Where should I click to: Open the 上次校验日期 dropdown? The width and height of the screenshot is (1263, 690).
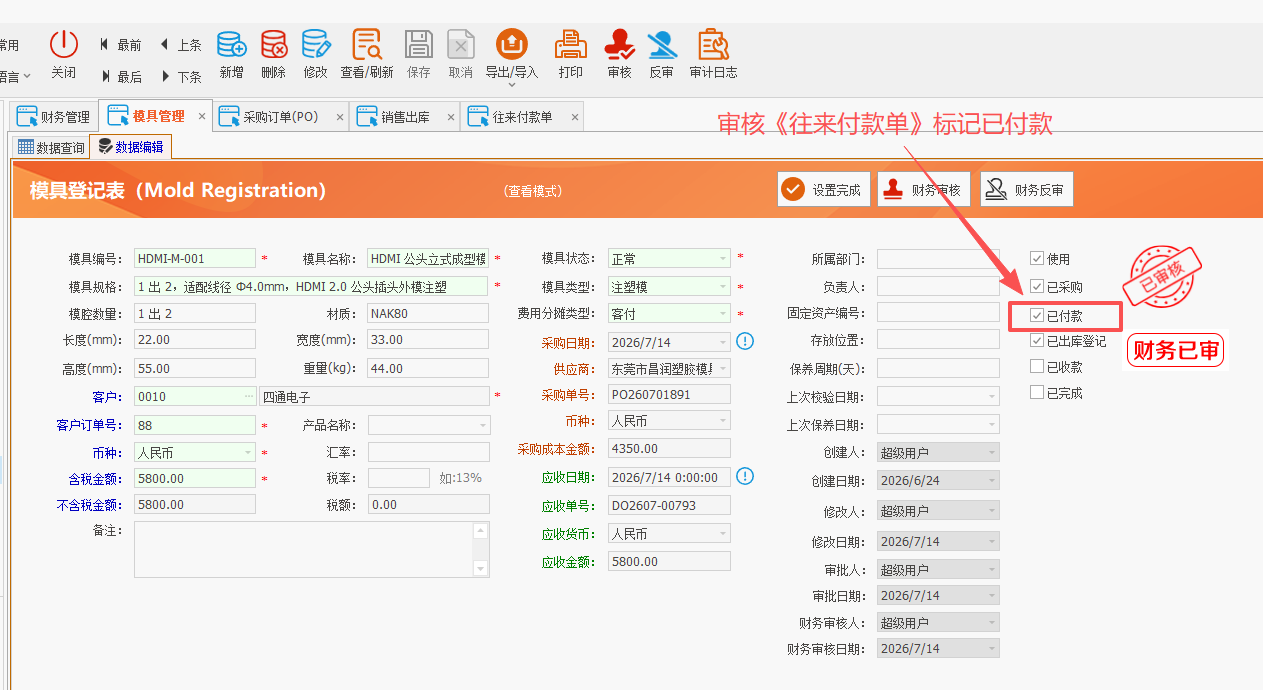[992, 397]
